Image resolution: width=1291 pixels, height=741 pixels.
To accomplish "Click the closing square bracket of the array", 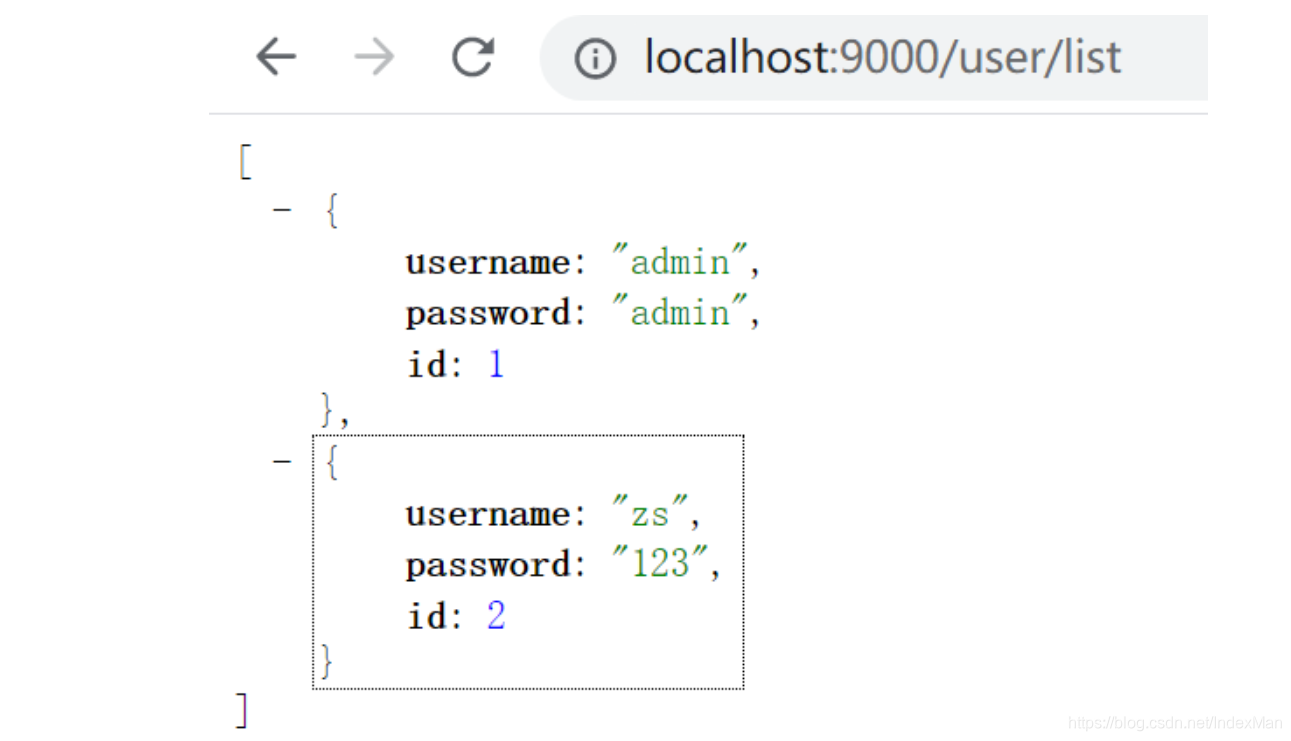I will tap(241, 710).
